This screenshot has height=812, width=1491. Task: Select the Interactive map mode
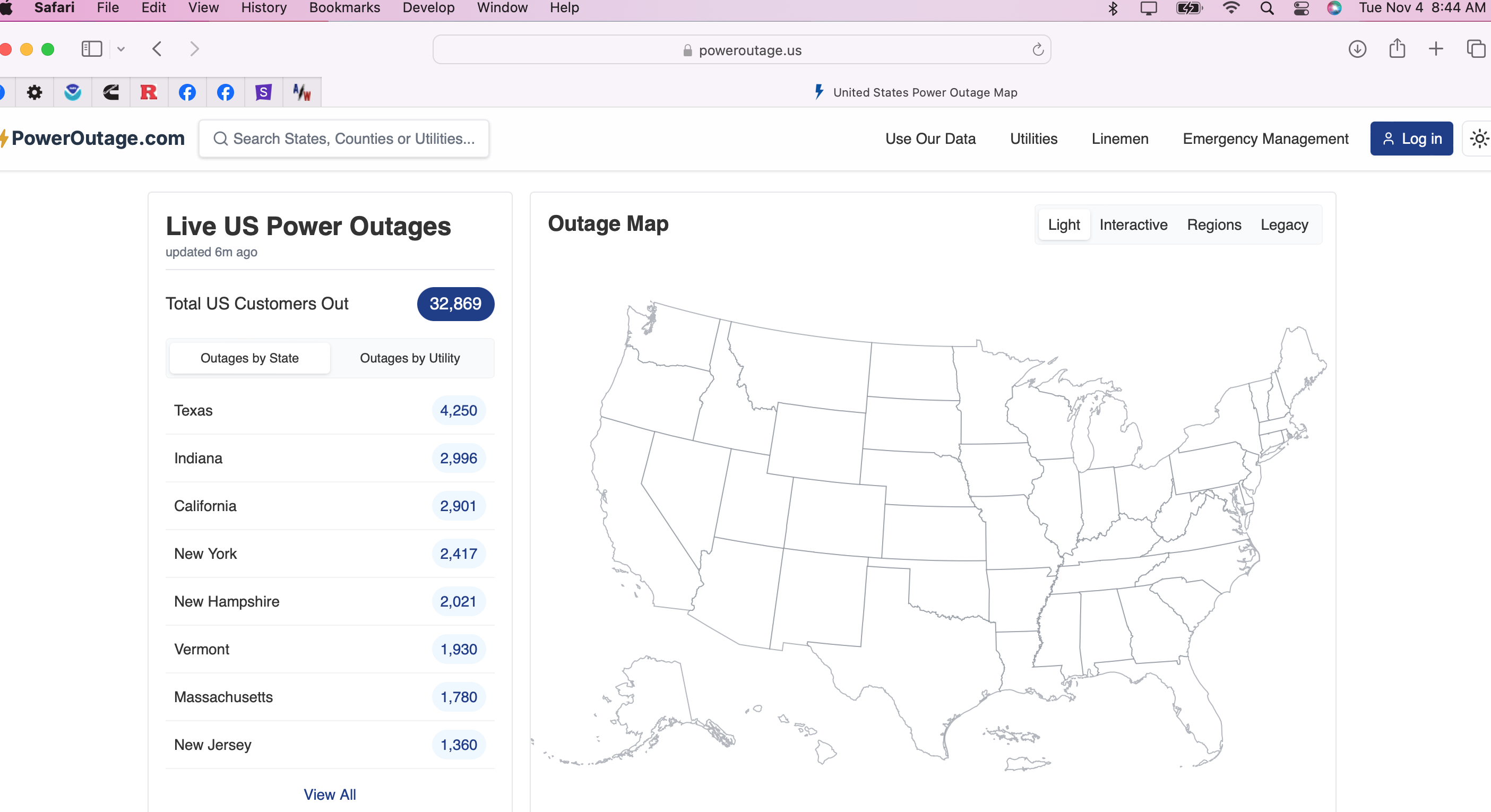(x=1133, y=224)
